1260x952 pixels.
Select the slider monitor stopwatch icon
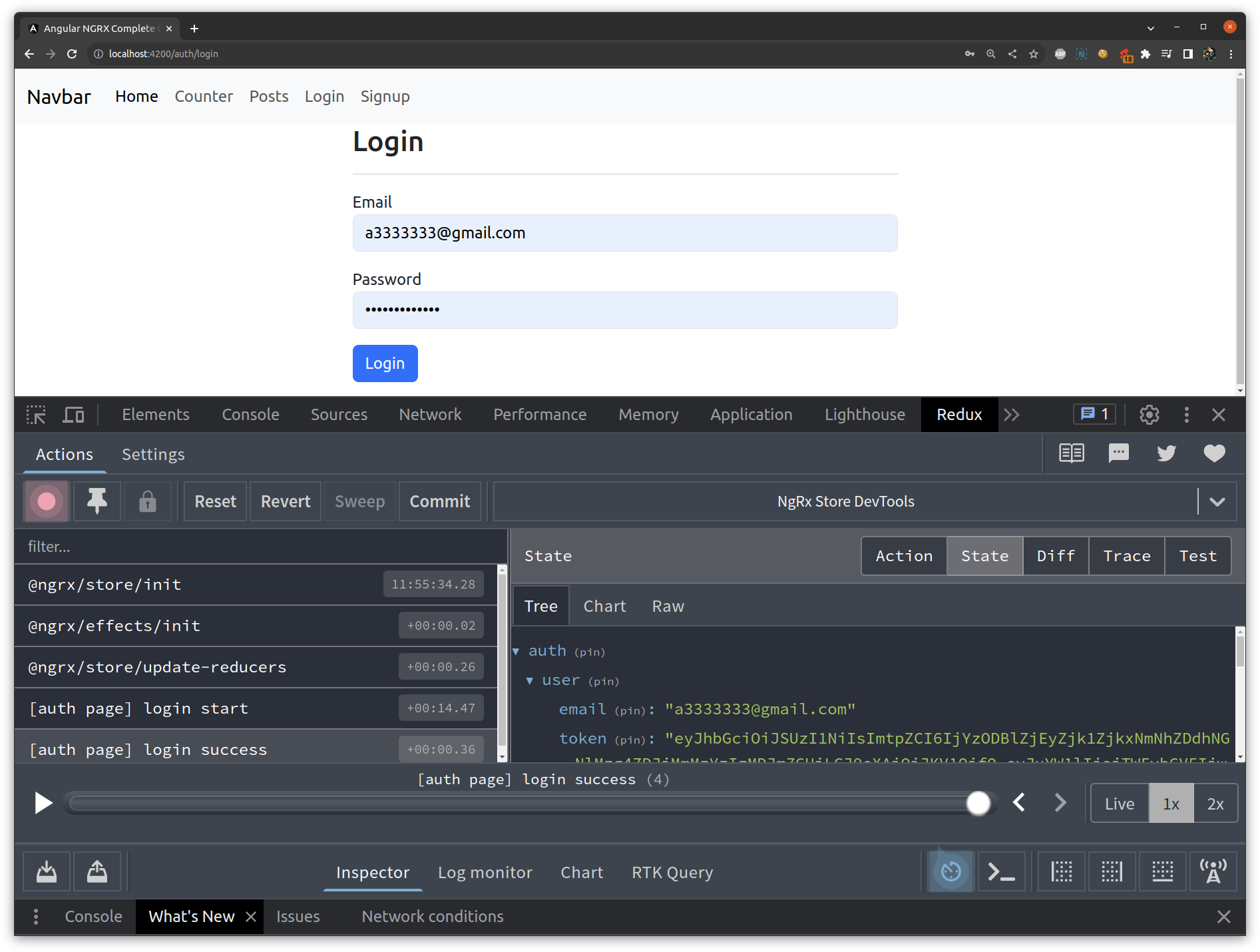click(x=950, y=871)
